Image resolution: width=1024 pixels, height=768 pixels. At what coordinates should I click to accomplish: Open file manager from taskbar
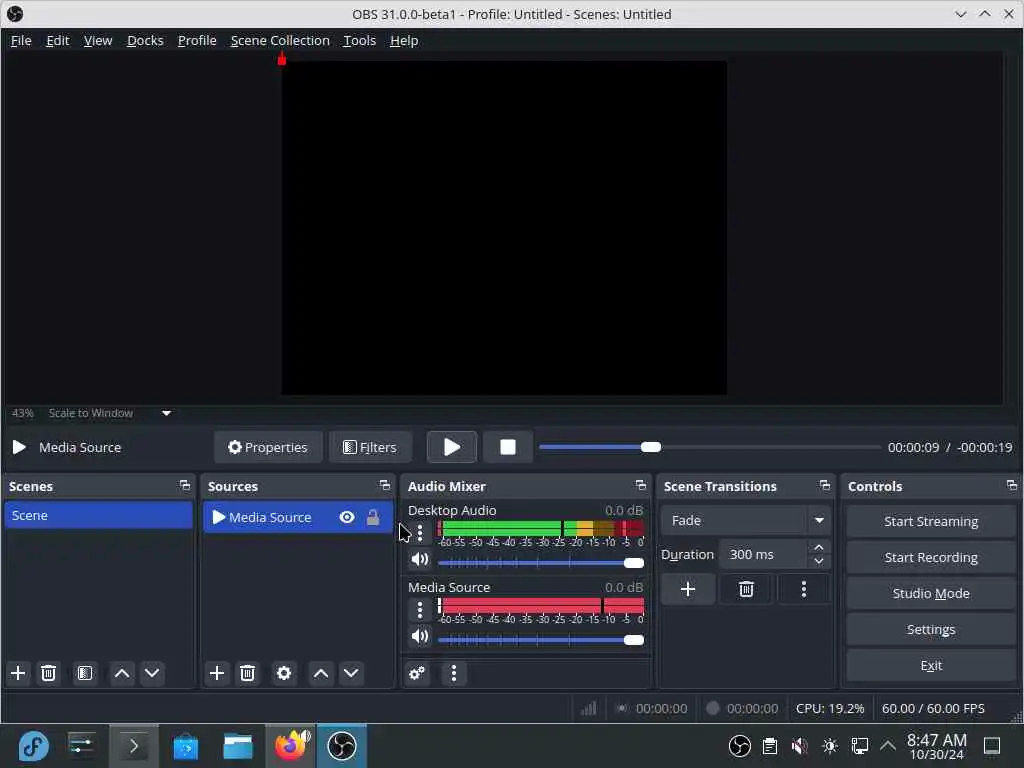pos(238,746)
